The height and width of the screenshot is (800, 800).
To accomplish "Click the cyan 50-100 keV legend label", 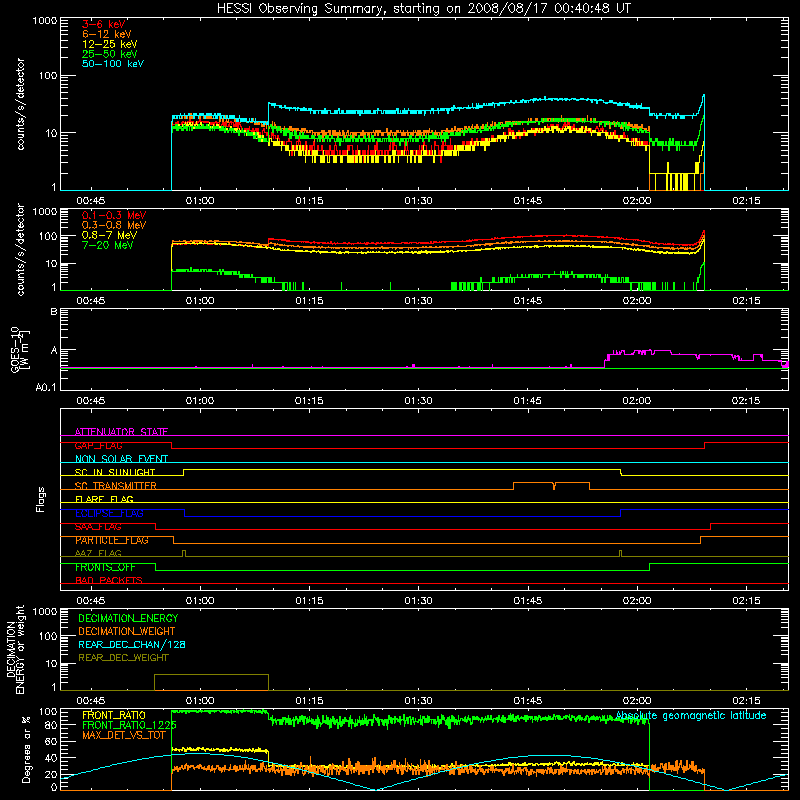I will click(x=112, y=64).
